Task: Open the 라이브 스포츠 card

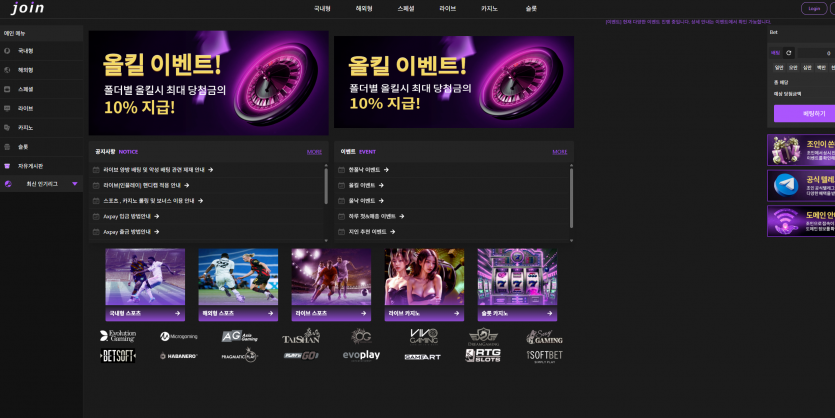Action: coord(331,284)
